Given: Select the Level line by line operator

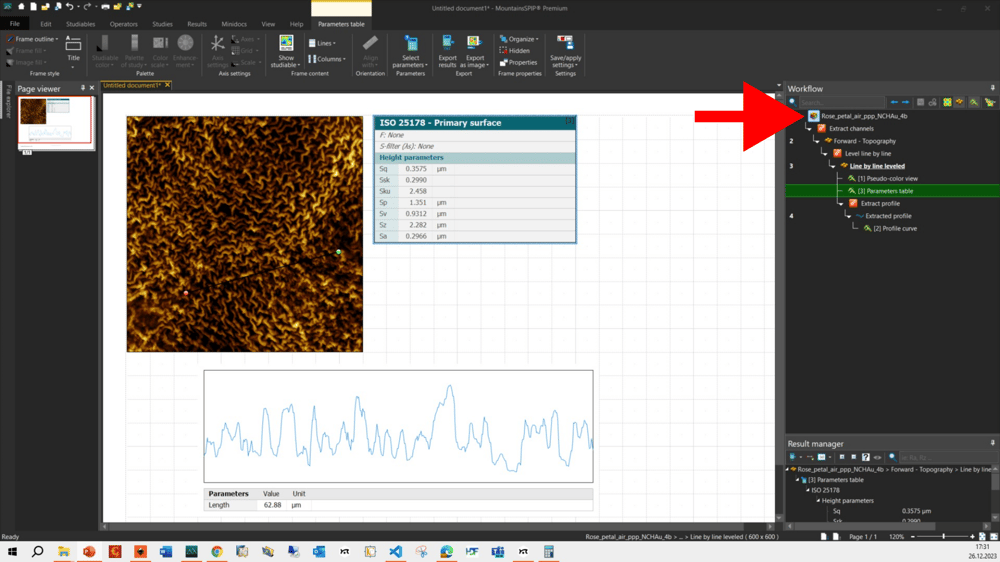Looking at the screenshot, I should coord(867,154).
